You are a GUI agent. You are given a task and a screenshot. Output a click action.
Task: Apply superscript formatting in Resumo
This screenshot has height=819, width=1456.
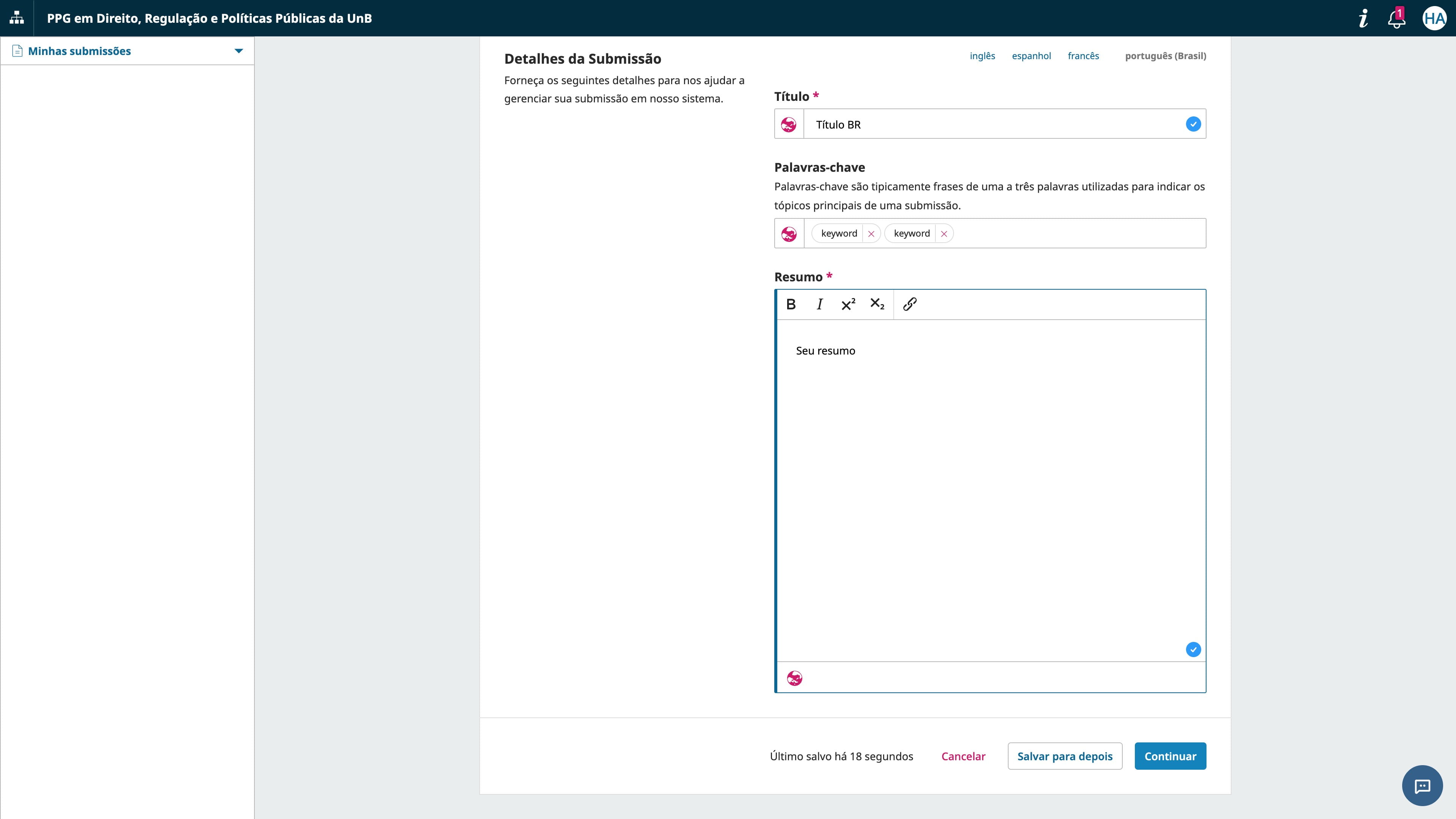click(849, 304)
